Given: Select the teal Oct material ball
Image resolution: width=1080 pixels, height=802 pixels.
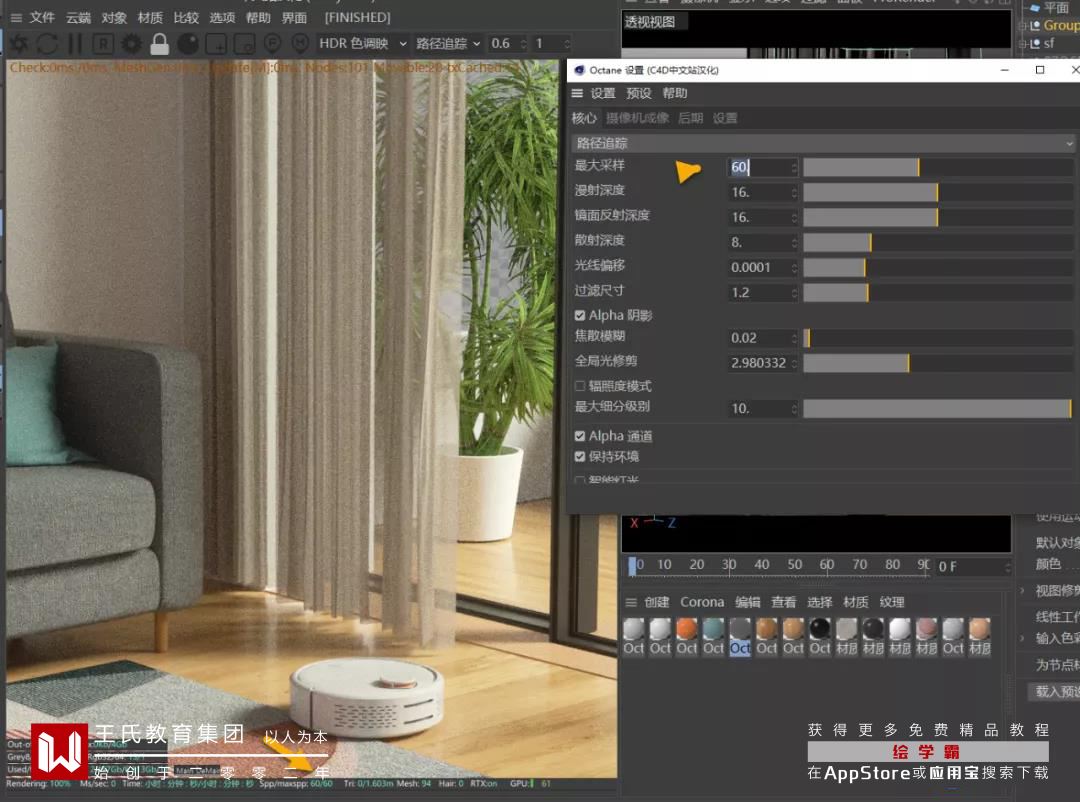Looking at the screenshot, I should pos(713,629).
